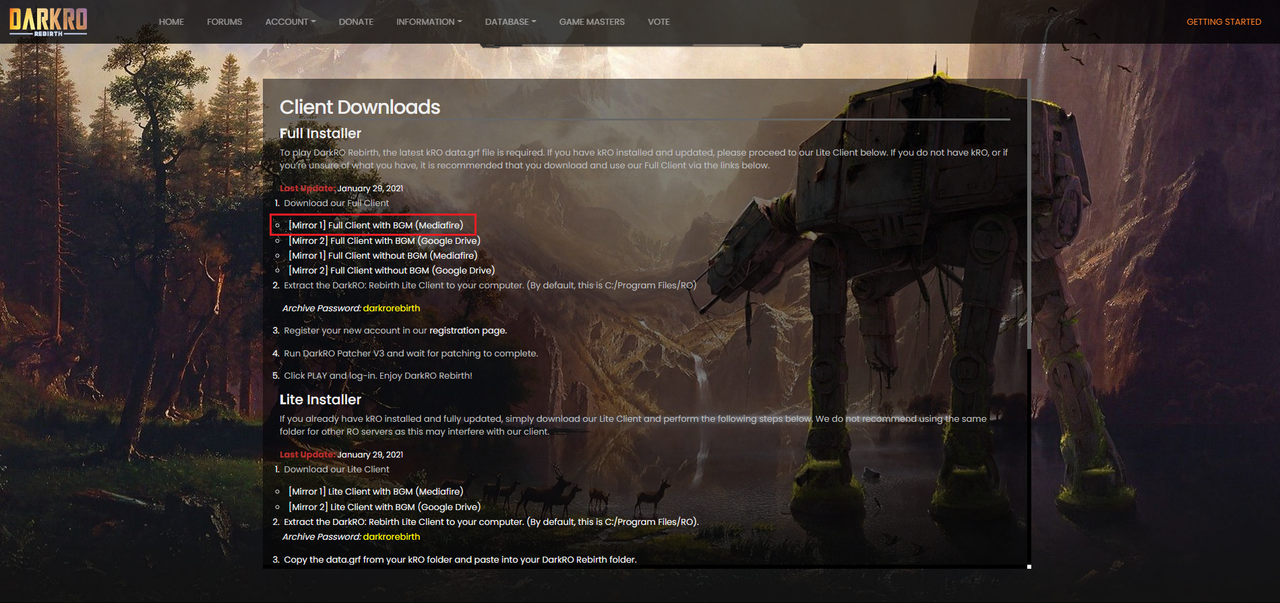
Task: Go to the HOME page
Action: 171,22
